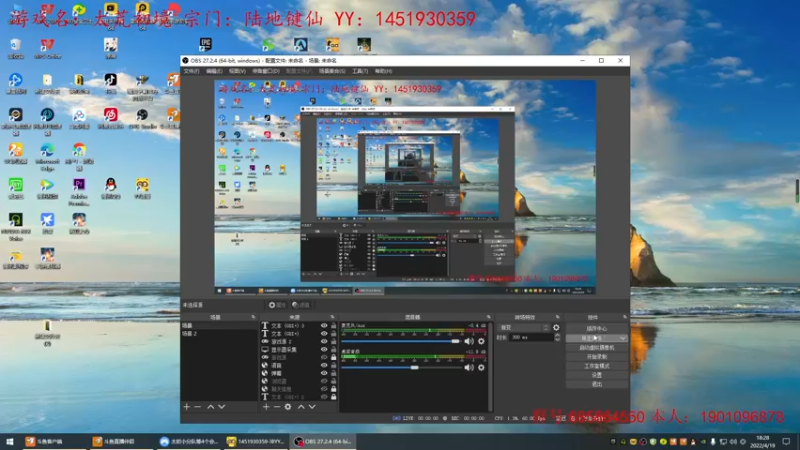The height and width of the screenshot is (450, 800).
Task: Open the 文件(F) File menu
Action: (191, 71)
